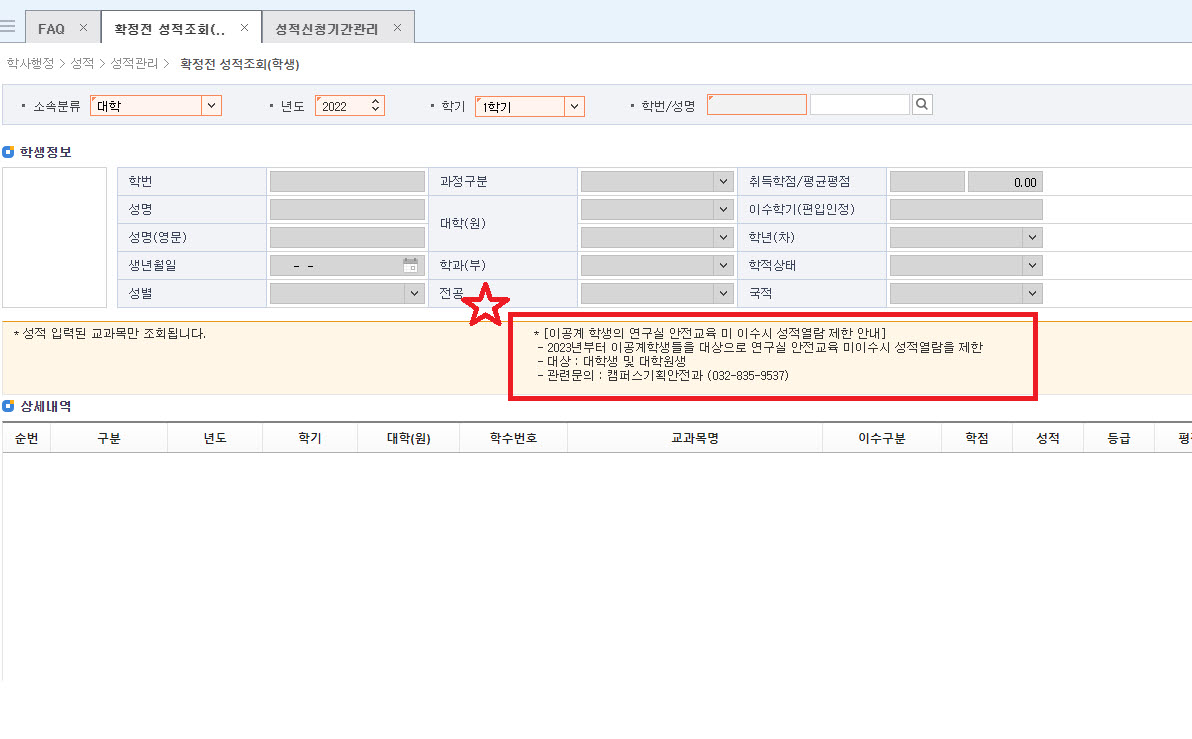Click the 교과목명 column header
The width and height of the screenshot is (1192, 739).
point(694,439)
